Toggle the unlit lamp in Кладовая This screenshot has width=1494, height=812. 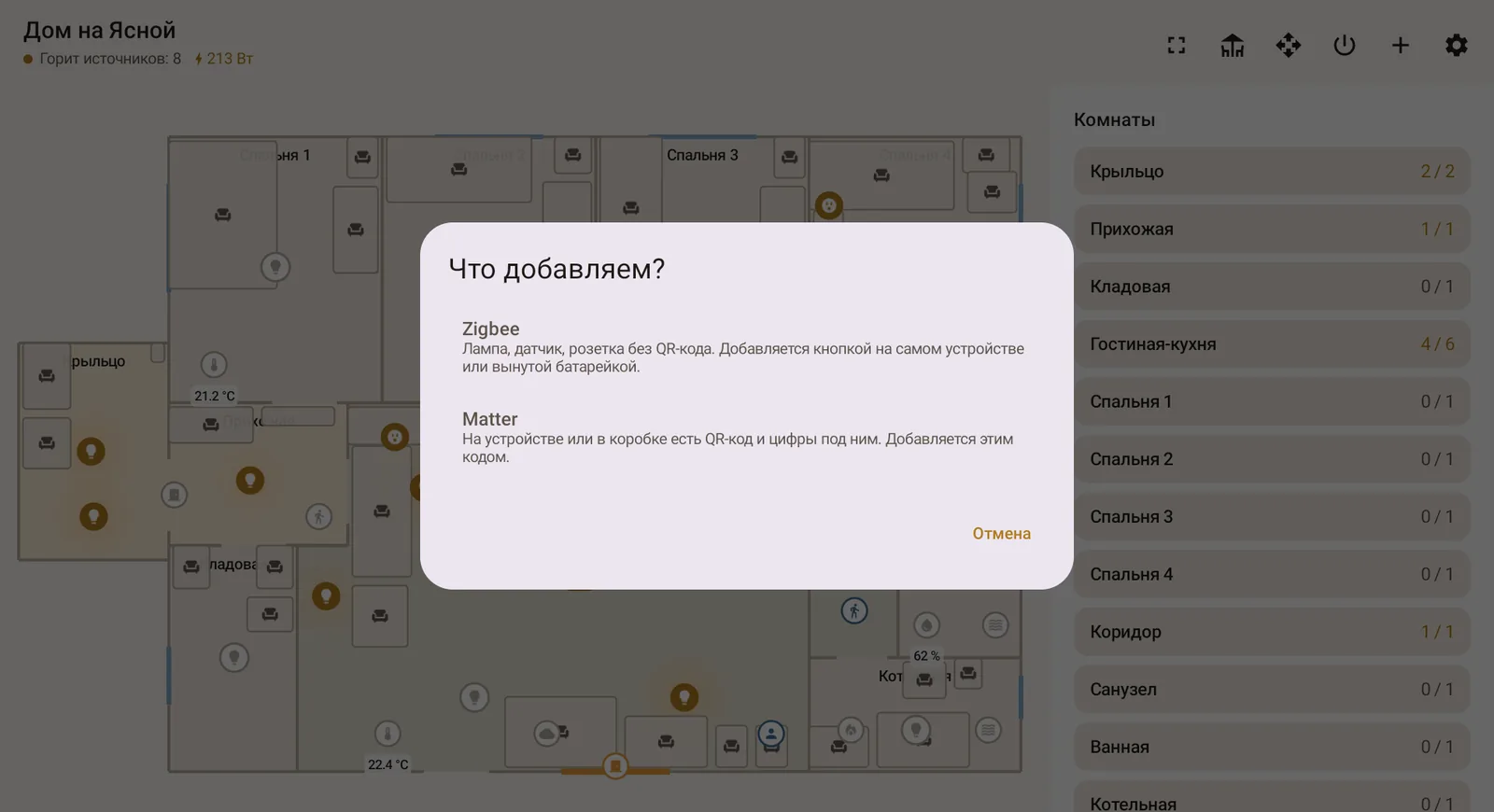click(x=234, y=658)
